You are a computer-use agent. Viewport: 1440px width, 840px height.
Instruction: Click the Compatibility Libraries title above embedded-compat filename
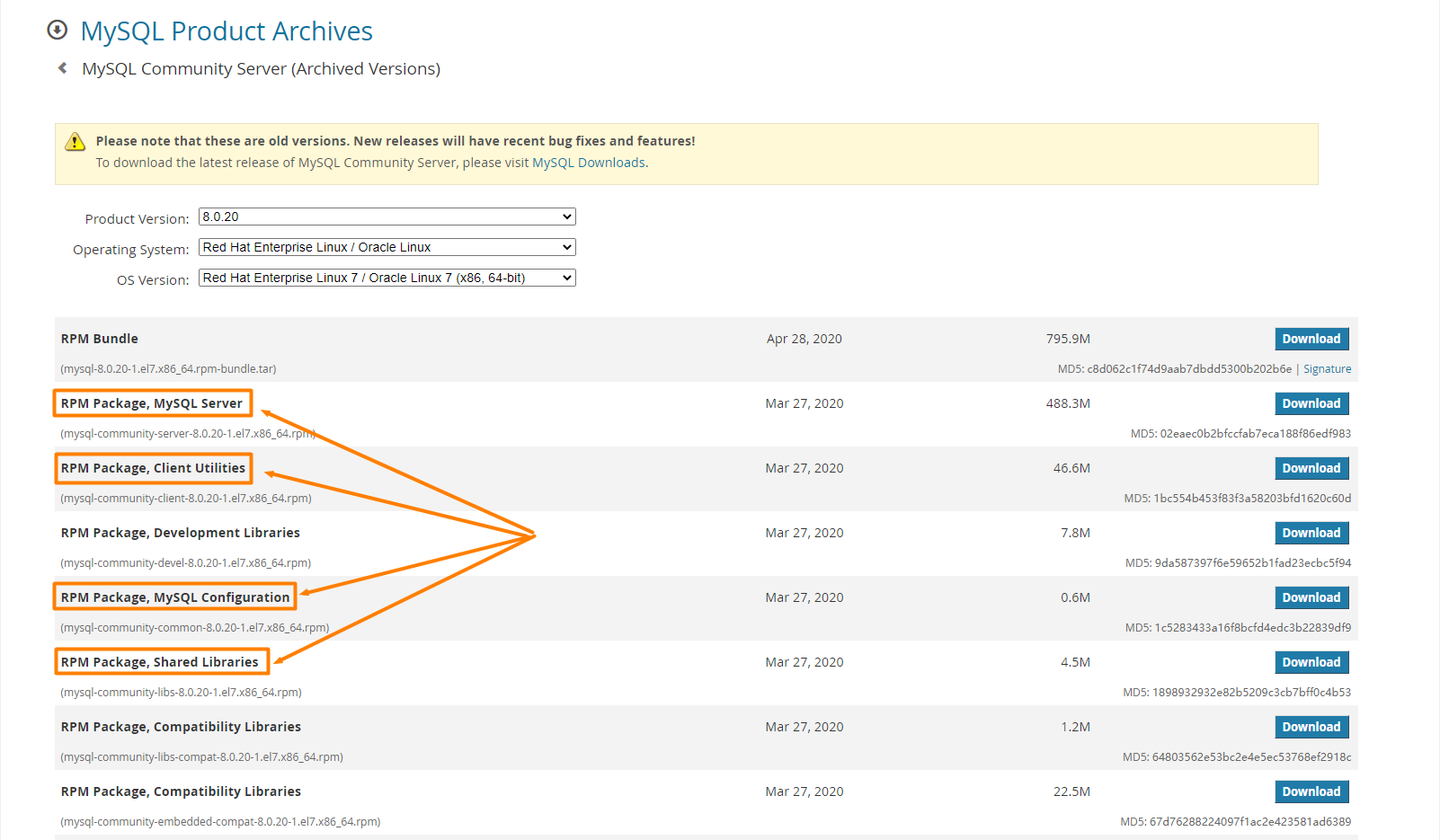pyautogui.click(x=181, y=791)
